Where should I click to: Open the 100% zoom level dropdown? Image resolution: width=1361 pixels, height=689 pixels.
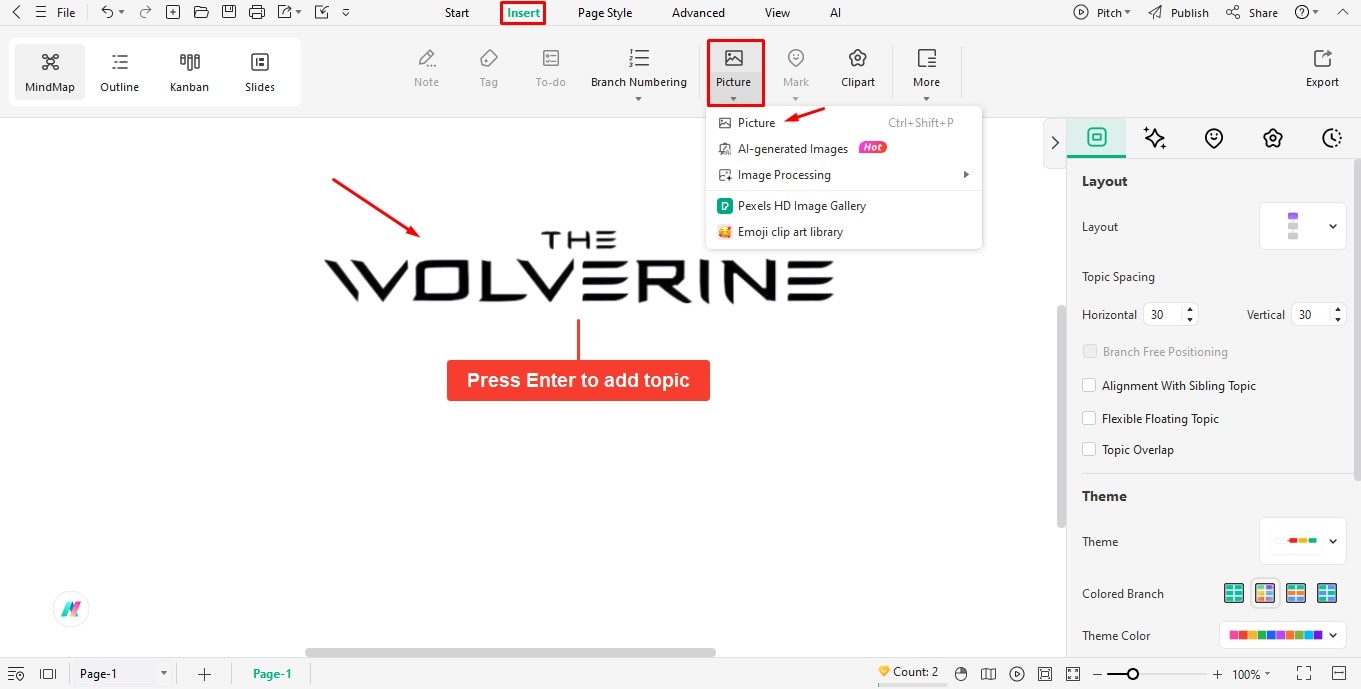(1251, 674)
